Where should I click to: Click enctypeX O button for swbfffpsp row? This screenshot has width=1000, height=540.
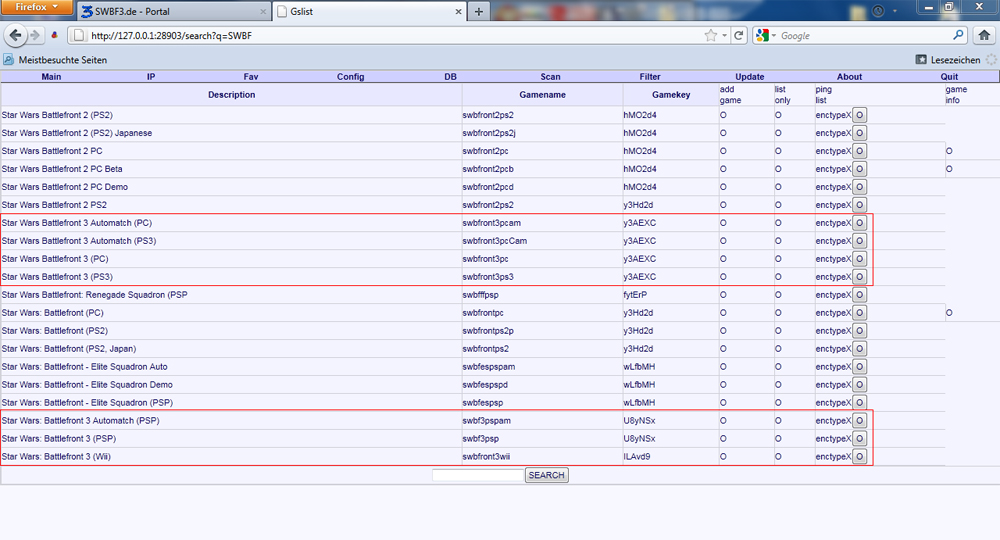[x=860, y=295]
